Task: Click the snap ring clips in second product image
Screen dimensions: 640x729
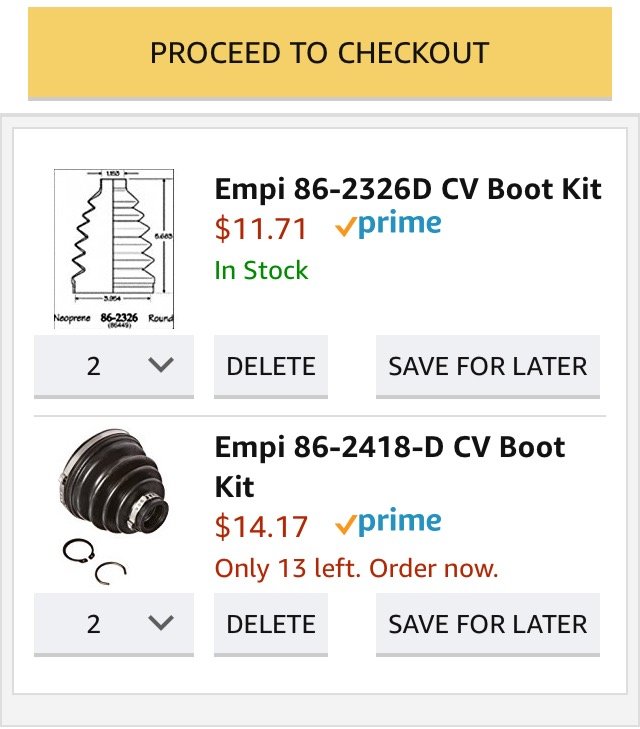Action: click(x=94, y=562)
